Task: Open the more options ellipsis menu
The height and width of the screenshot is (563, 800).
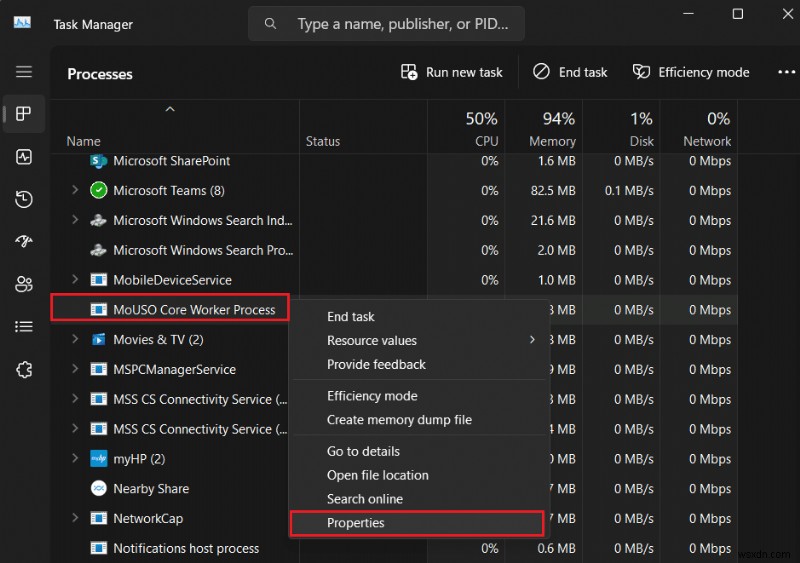Action: click(786, 72)
